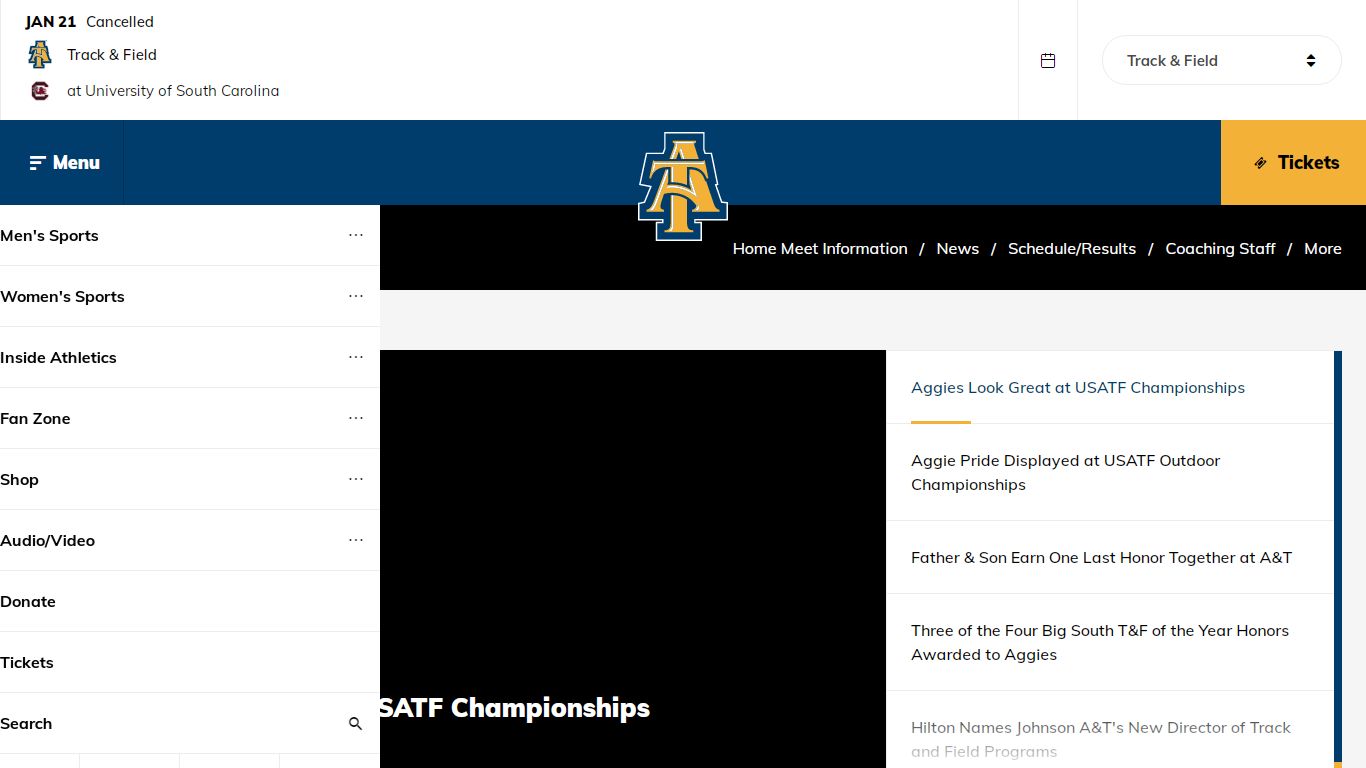Select Fan Zone menu item
The height and width of the screenshot is (768, 1366).
[35, 419]
